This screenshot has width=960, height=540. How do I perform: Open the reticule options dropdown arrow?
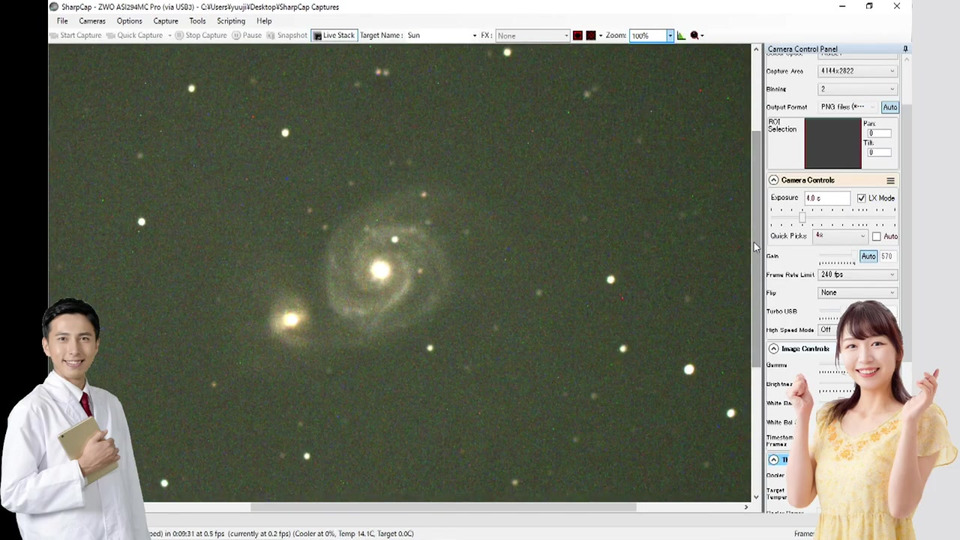(x=601, y=36)
